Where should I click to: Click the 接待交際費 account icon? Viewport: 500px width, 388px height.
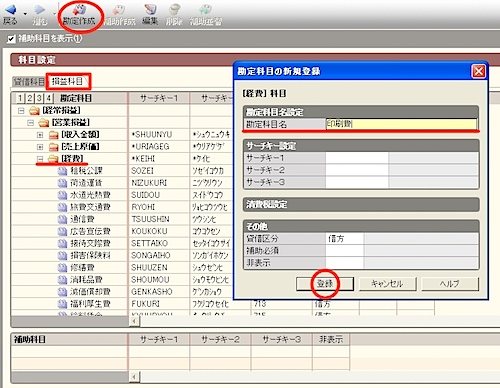coord(62,243)
